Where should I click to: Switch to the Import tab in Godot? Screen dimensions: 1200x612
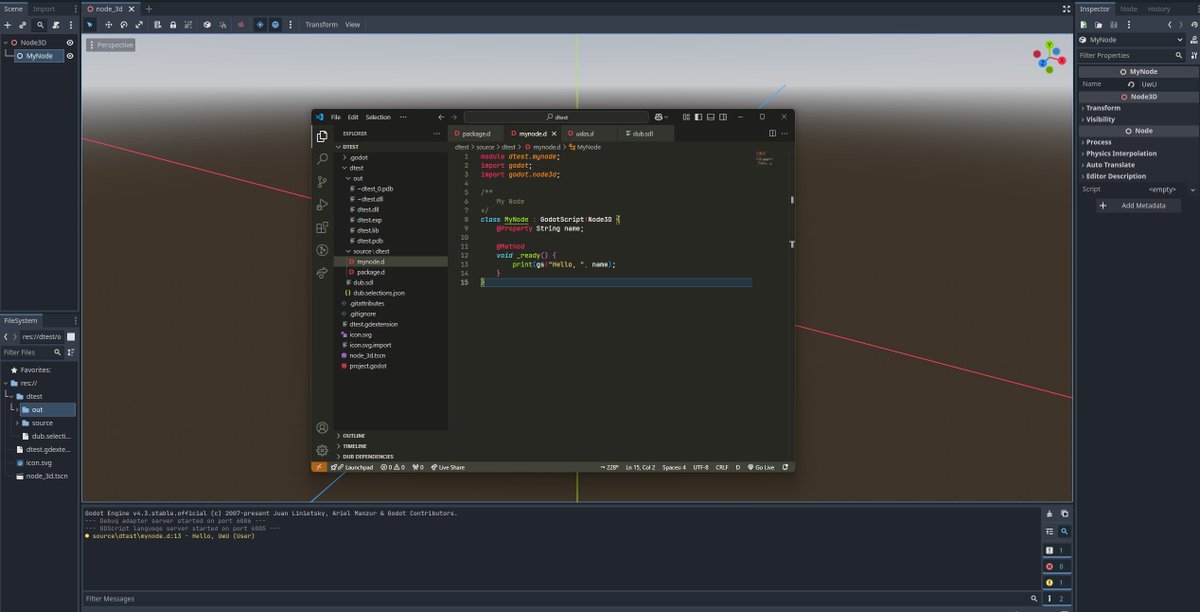44,9
